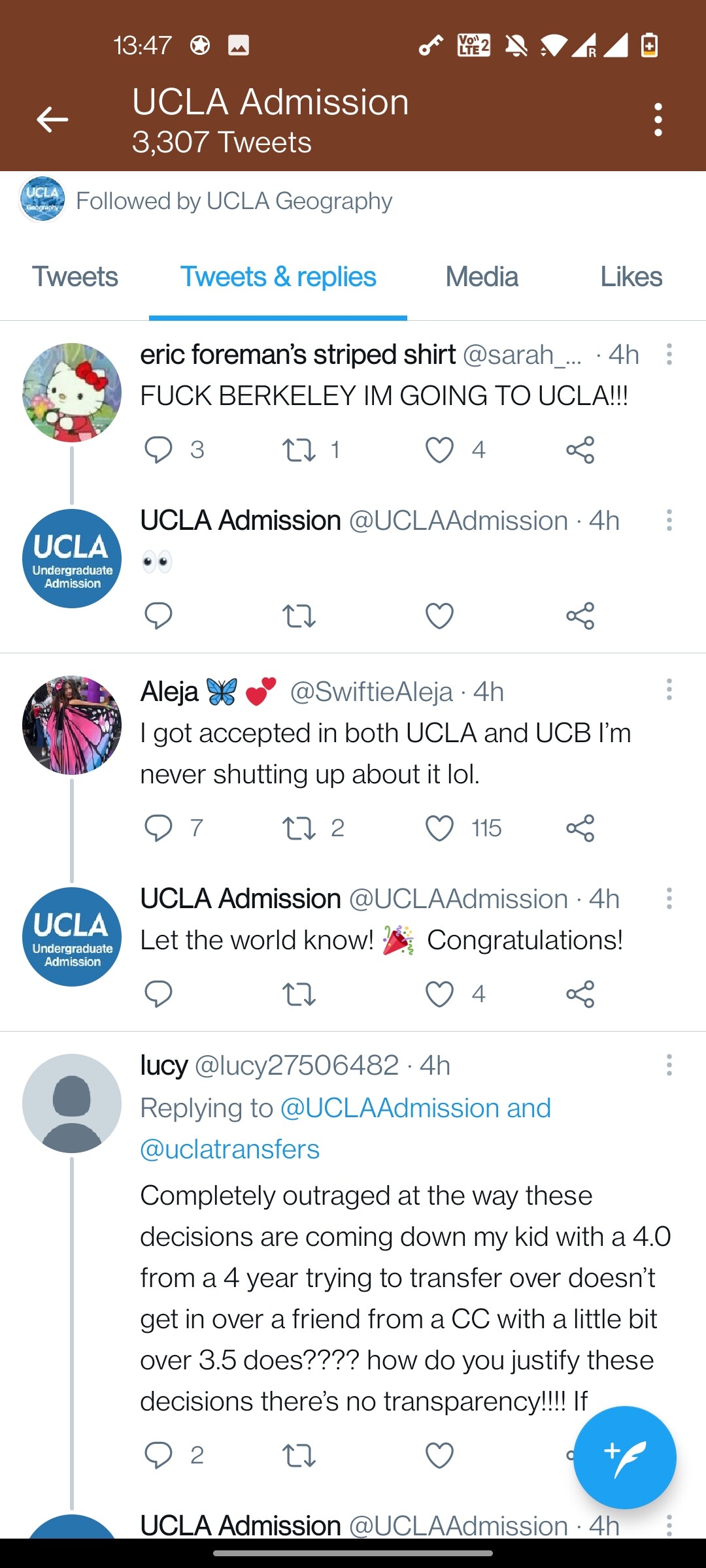This screenshot has height=1568, width=706.
Task: Retweet UCLA Admission's eyes emoji reply
Action: tap(299, 615)
